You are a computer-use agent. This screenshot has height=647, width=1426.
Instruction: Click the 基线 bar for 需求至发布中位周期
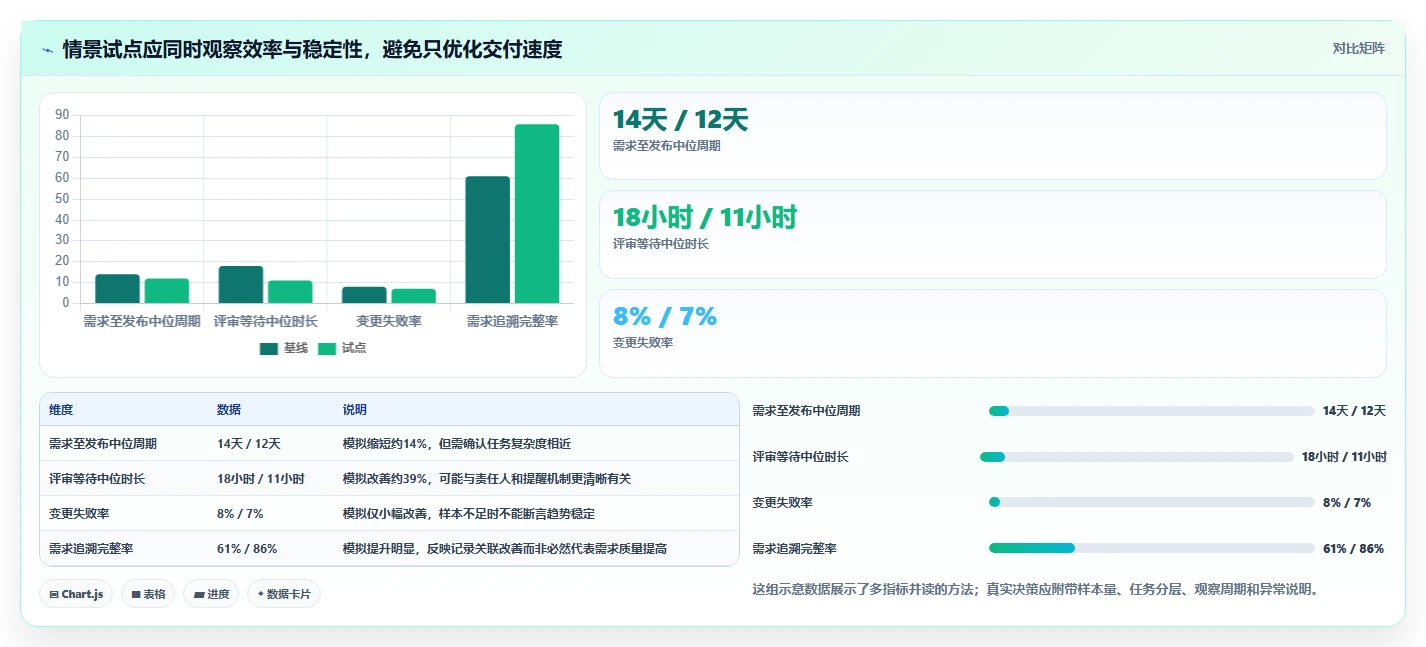(x=117, y=289)
